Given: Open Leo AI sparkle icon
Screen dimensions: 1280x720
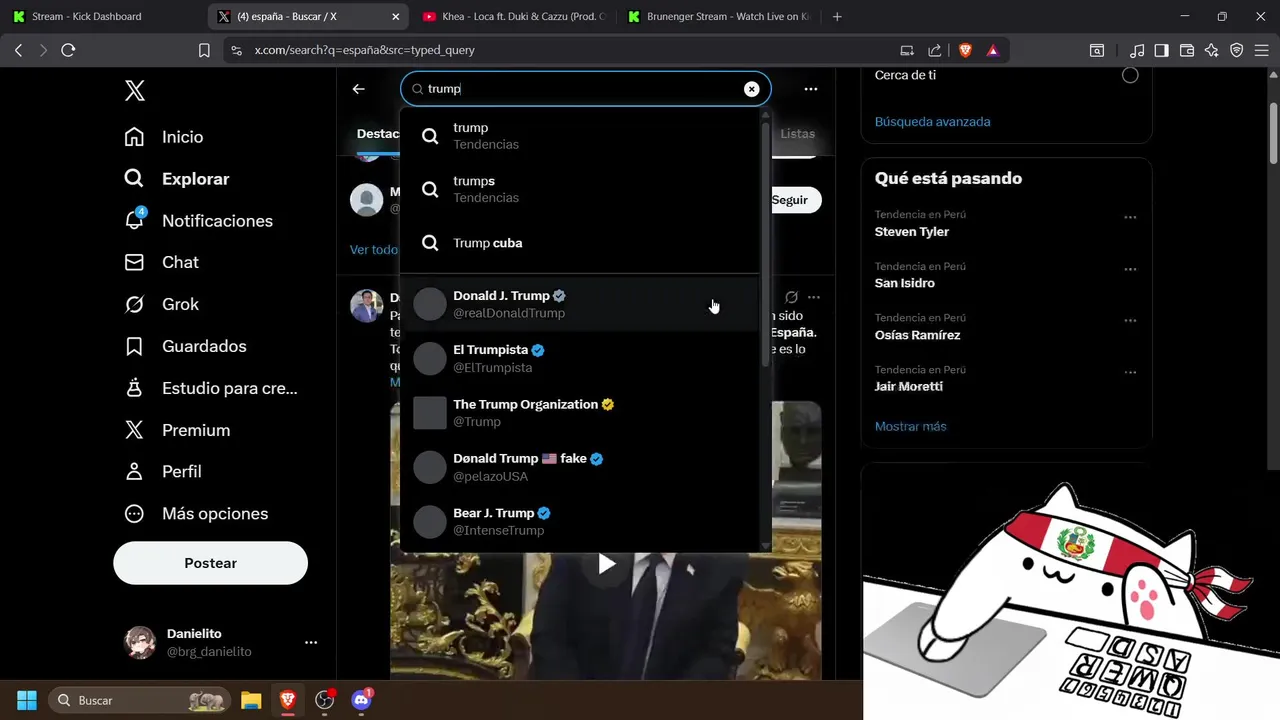Looking at the screenshot, I should pyautogui.click(x=1212, y=50).
